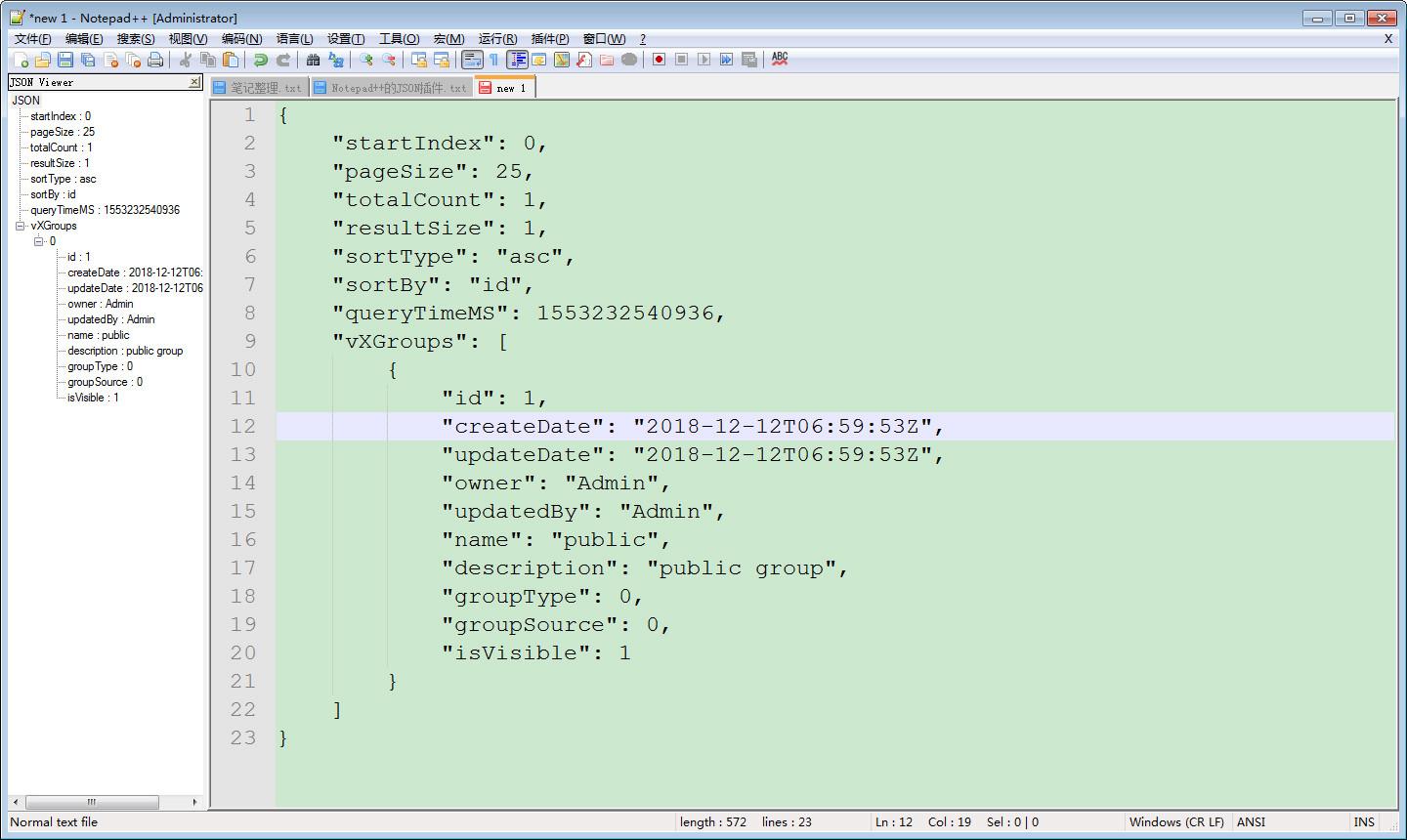Collapse the vXGroups tree node

(x=19, y=226)
